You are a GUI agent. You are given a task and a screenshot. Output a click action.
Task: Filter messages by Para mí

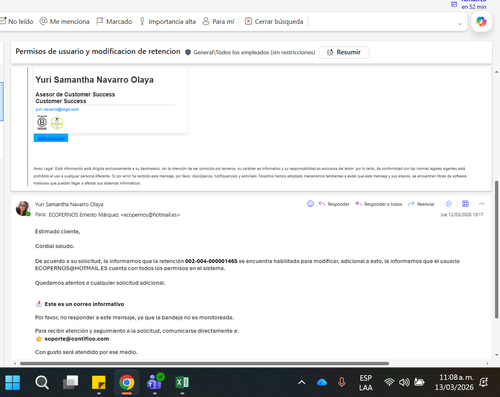[219, 22]
